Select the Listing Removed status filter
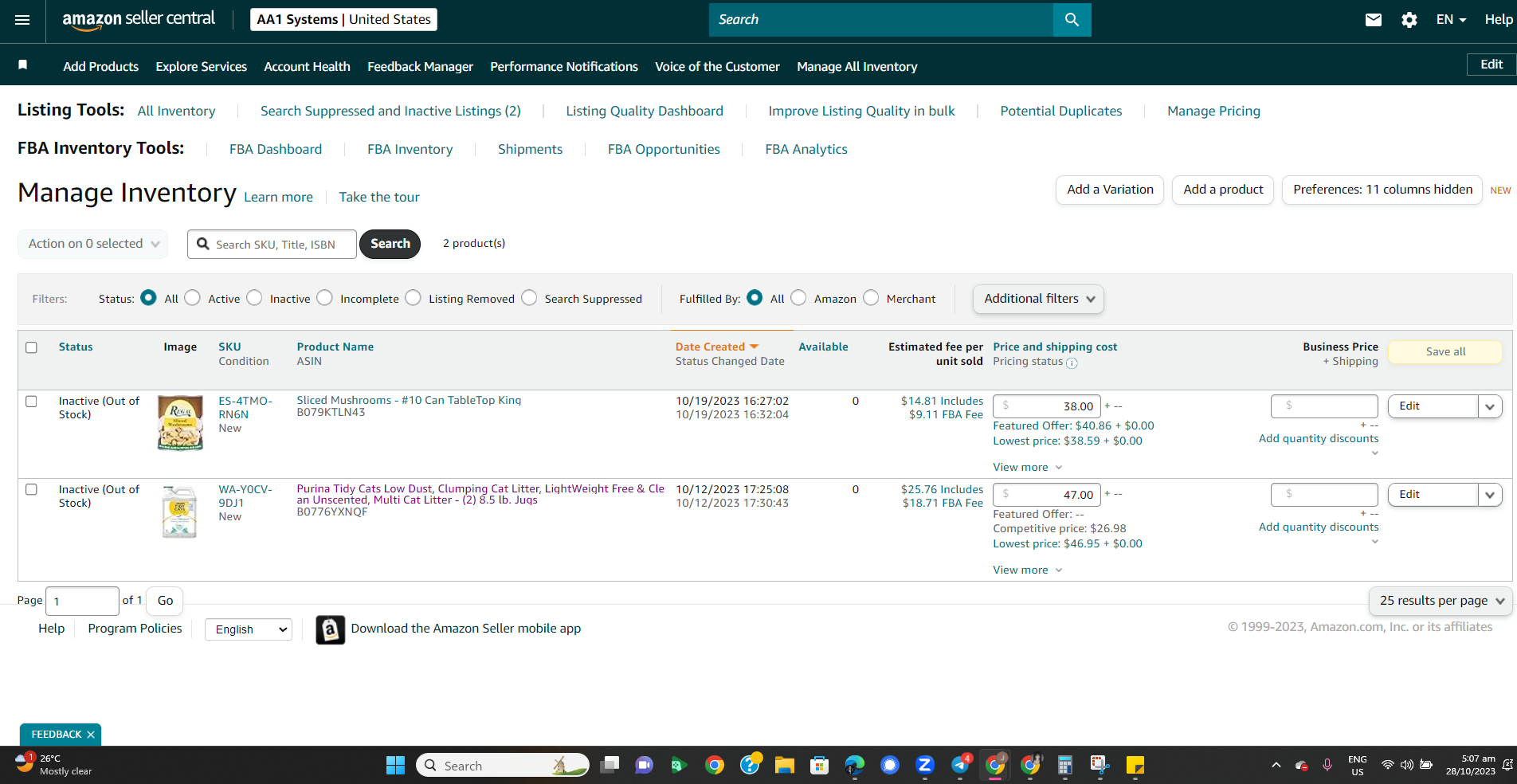This screenshot has width=1517, height=784. coord(413,298)
